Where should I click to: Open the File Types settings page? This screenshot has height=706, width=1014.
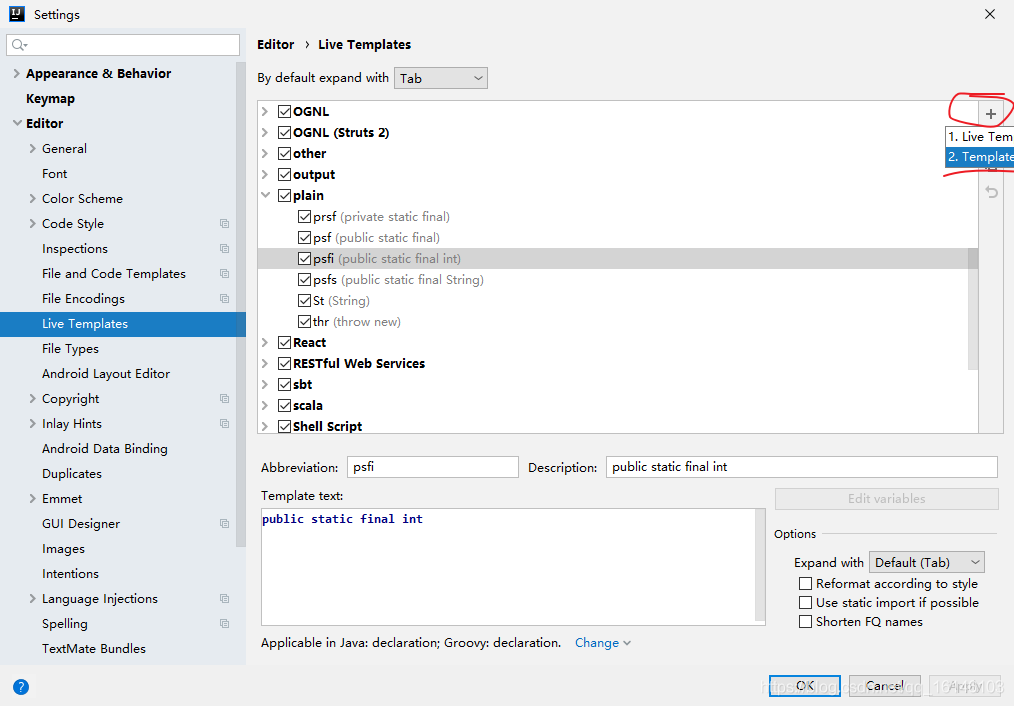click(x=70, y=349)
